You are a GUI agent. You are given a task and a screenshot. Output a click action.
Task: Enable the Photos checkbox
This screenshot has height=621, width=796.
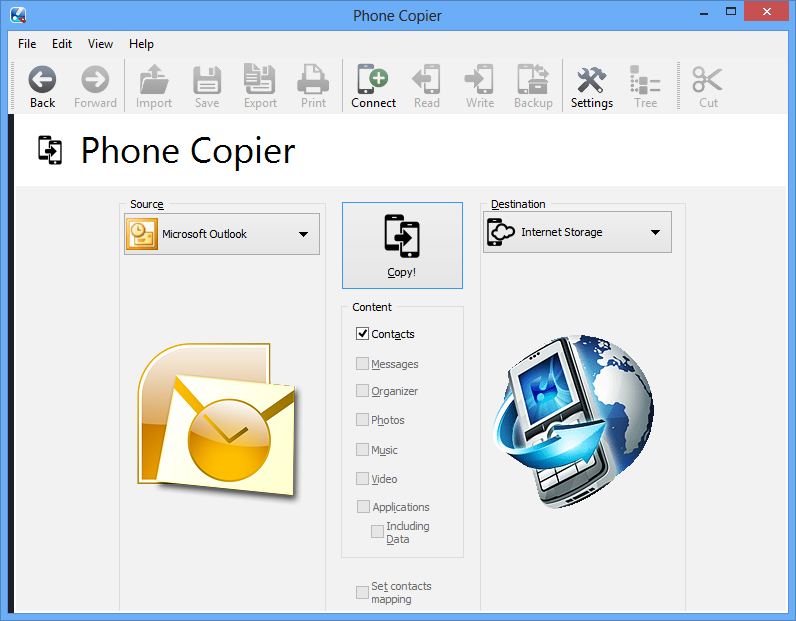(x=362, y=419)
